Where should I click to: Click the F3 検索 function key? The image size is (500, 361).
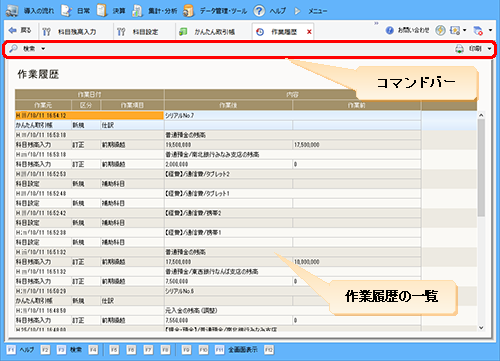69,350
